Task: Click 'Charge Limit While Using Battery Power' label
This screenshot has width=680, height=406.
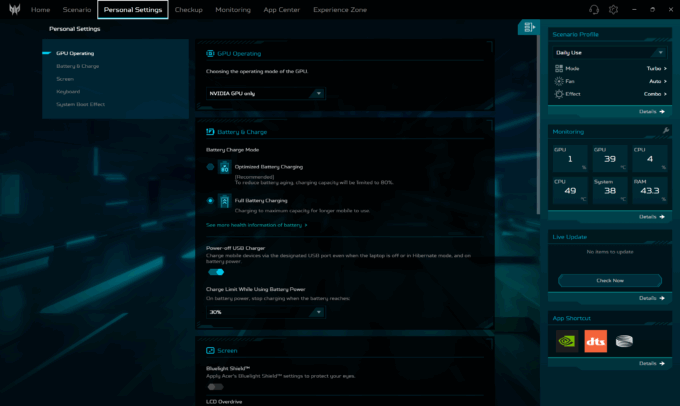Action: [255, 289]
